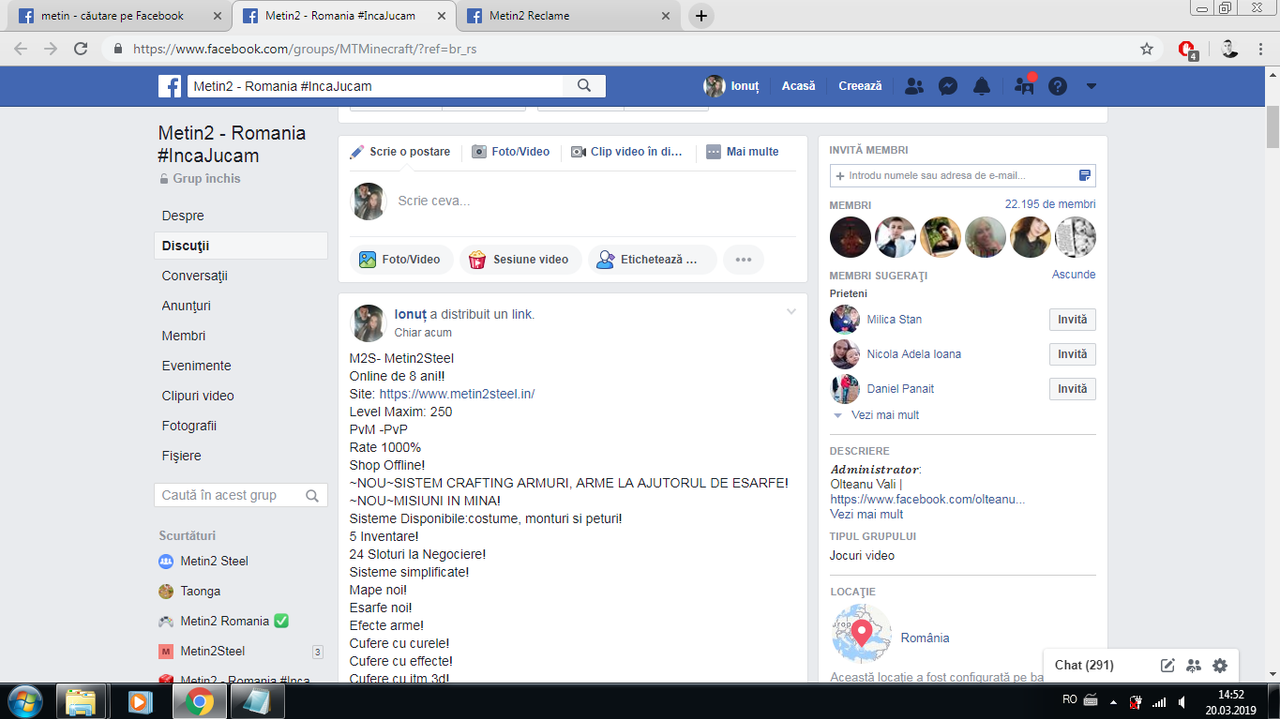Expand Vezi mai mult under suggested members
1280x719 pixels.
[885, 415]
